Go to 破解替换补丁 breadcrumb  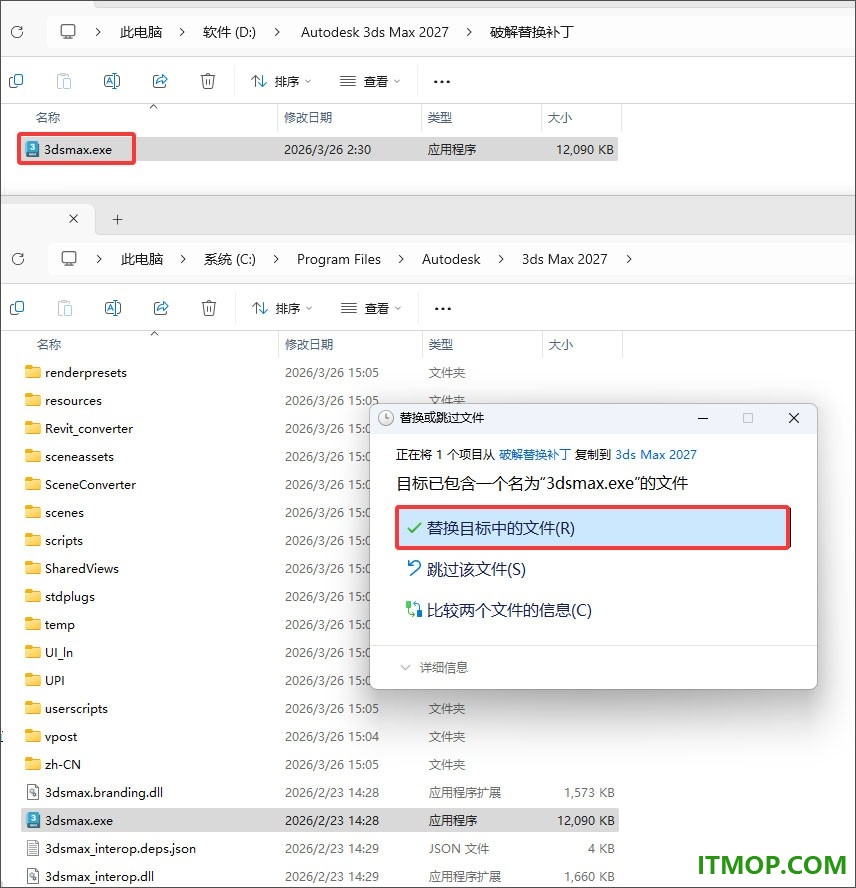(532, 32)
